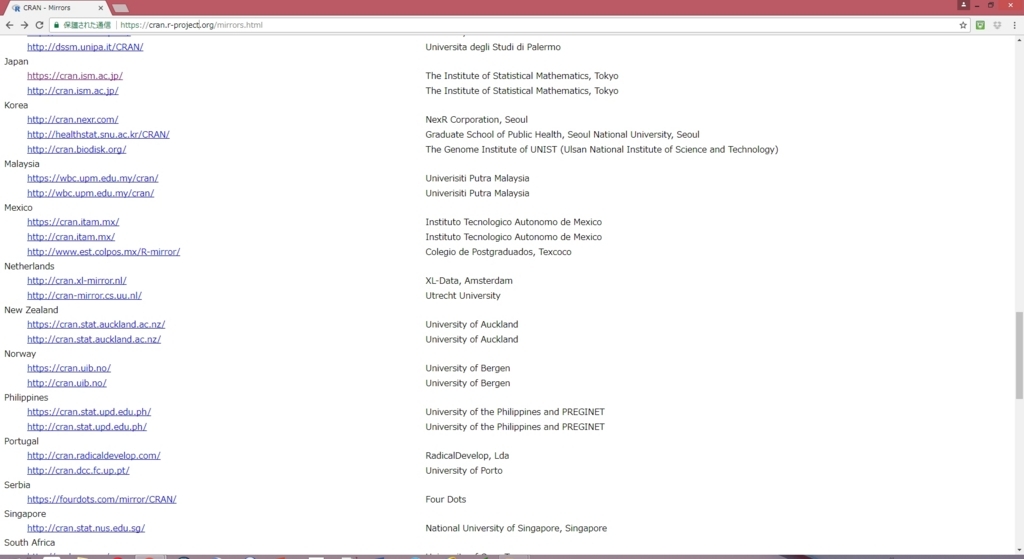
Task: Open http://cran.stat.upd.edu.ph/ link
Action: click(87, 427)
